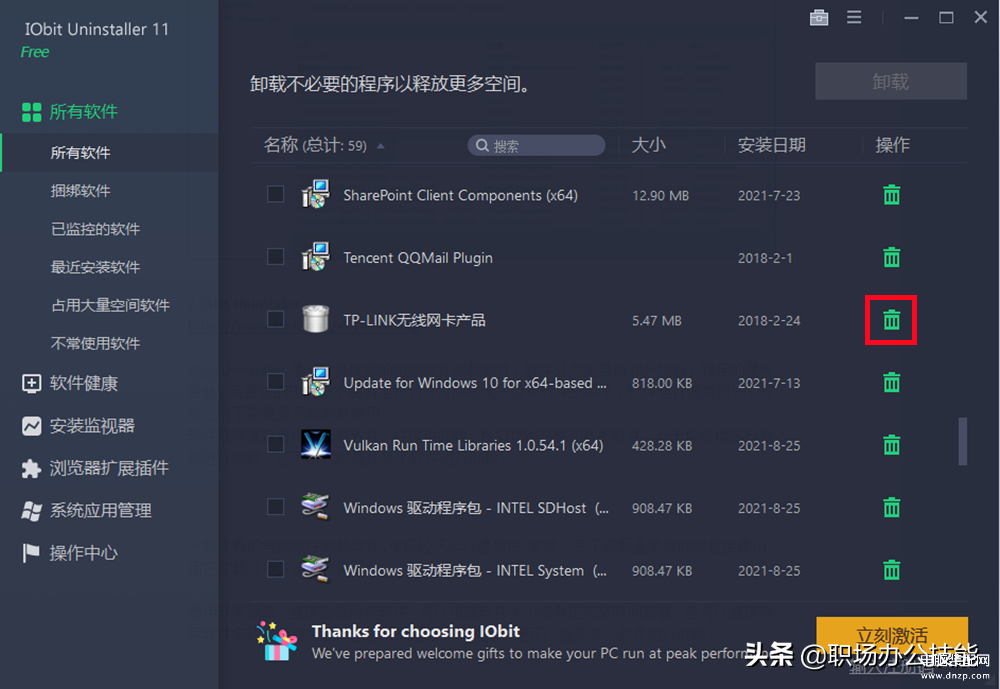Uninstall TP-LINK无线网卡产品 via trash icon
The width and height of the screenshot is (1000, 689).
click(x=892, y=320)
